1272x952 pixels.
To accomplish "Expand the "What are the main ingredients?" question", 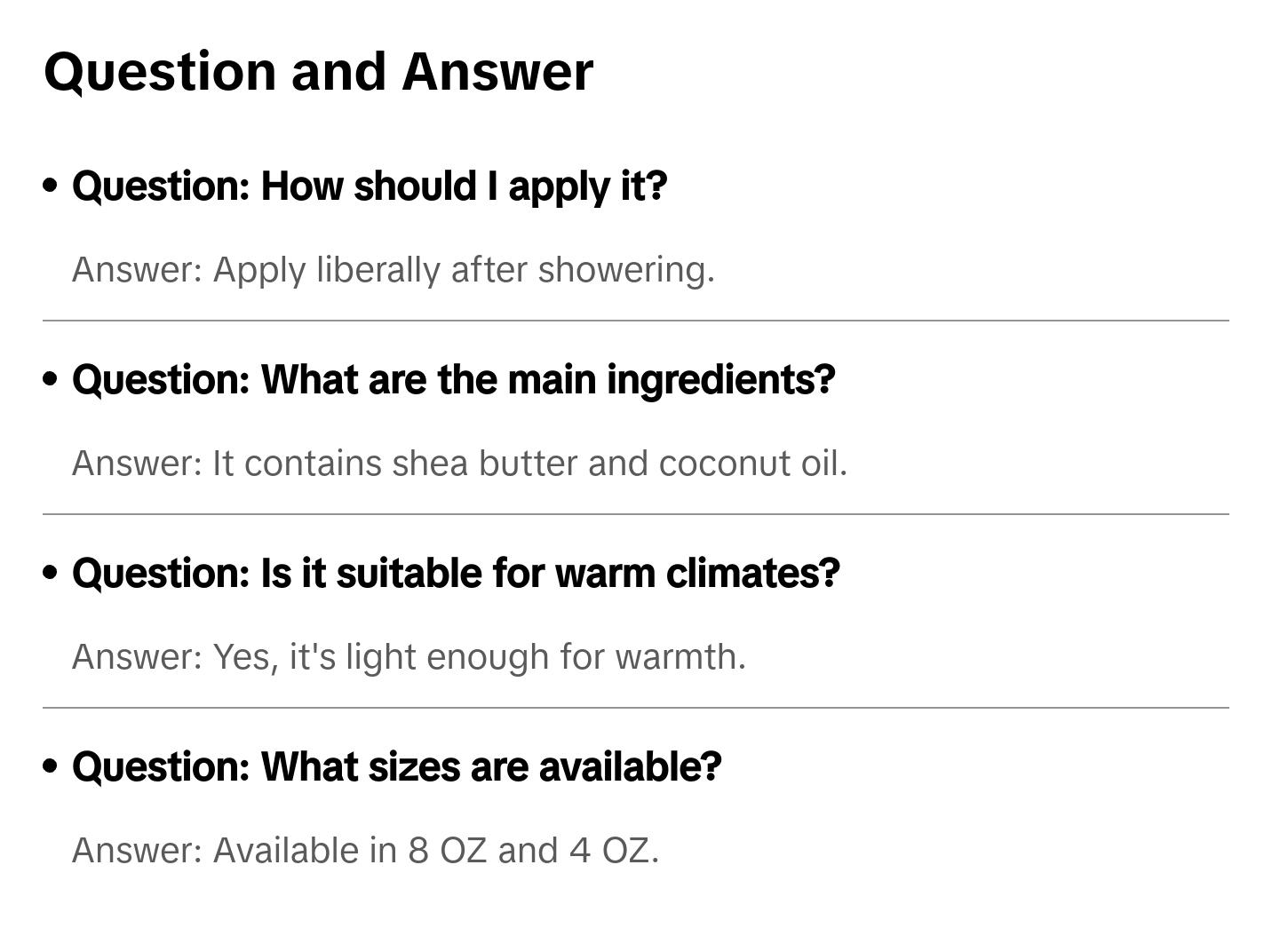I will 453,380.
